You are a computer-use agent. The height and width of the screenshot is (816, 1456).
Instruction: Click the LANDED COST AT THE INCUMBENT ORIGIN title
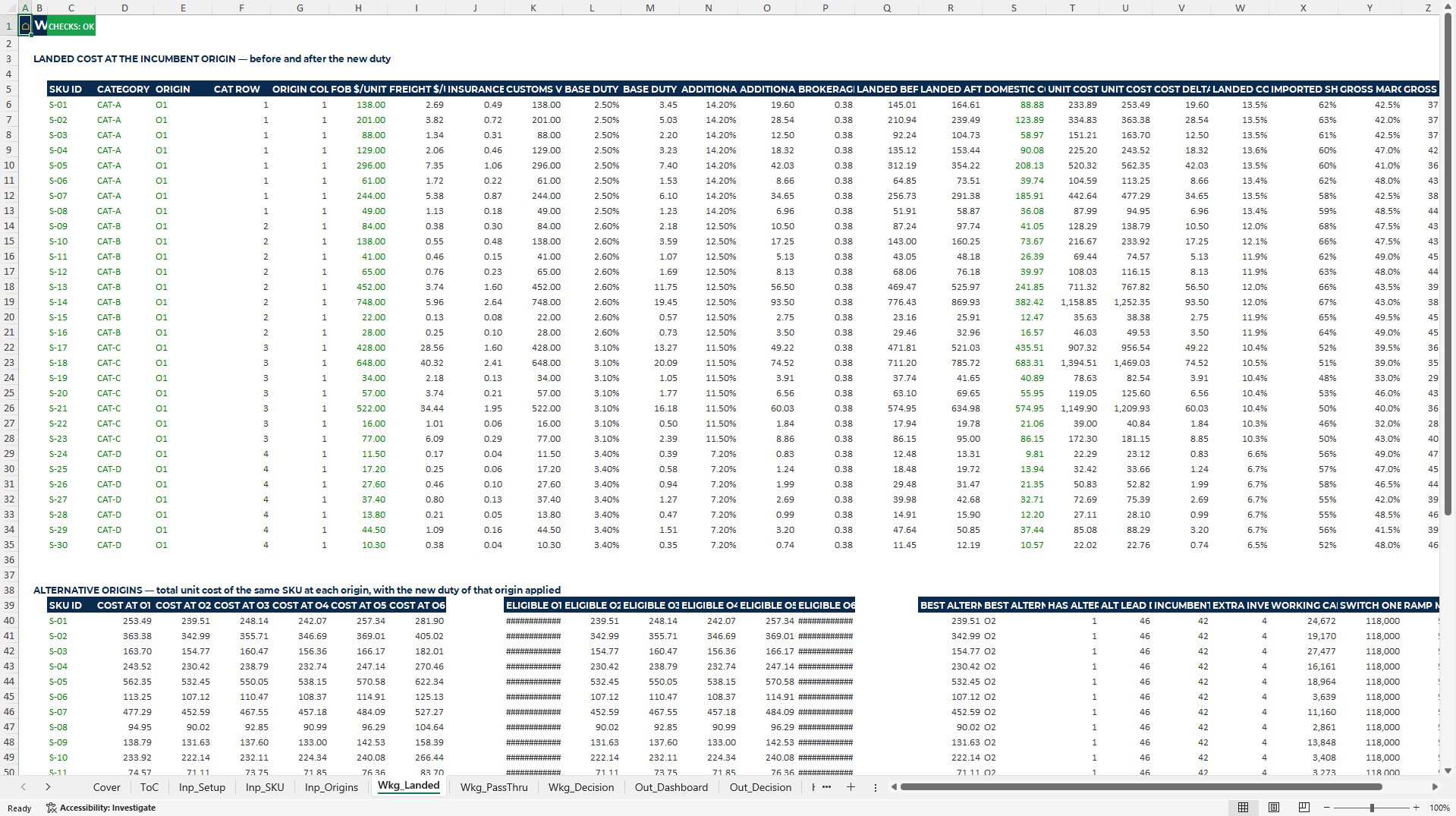(x=212, y=58)
